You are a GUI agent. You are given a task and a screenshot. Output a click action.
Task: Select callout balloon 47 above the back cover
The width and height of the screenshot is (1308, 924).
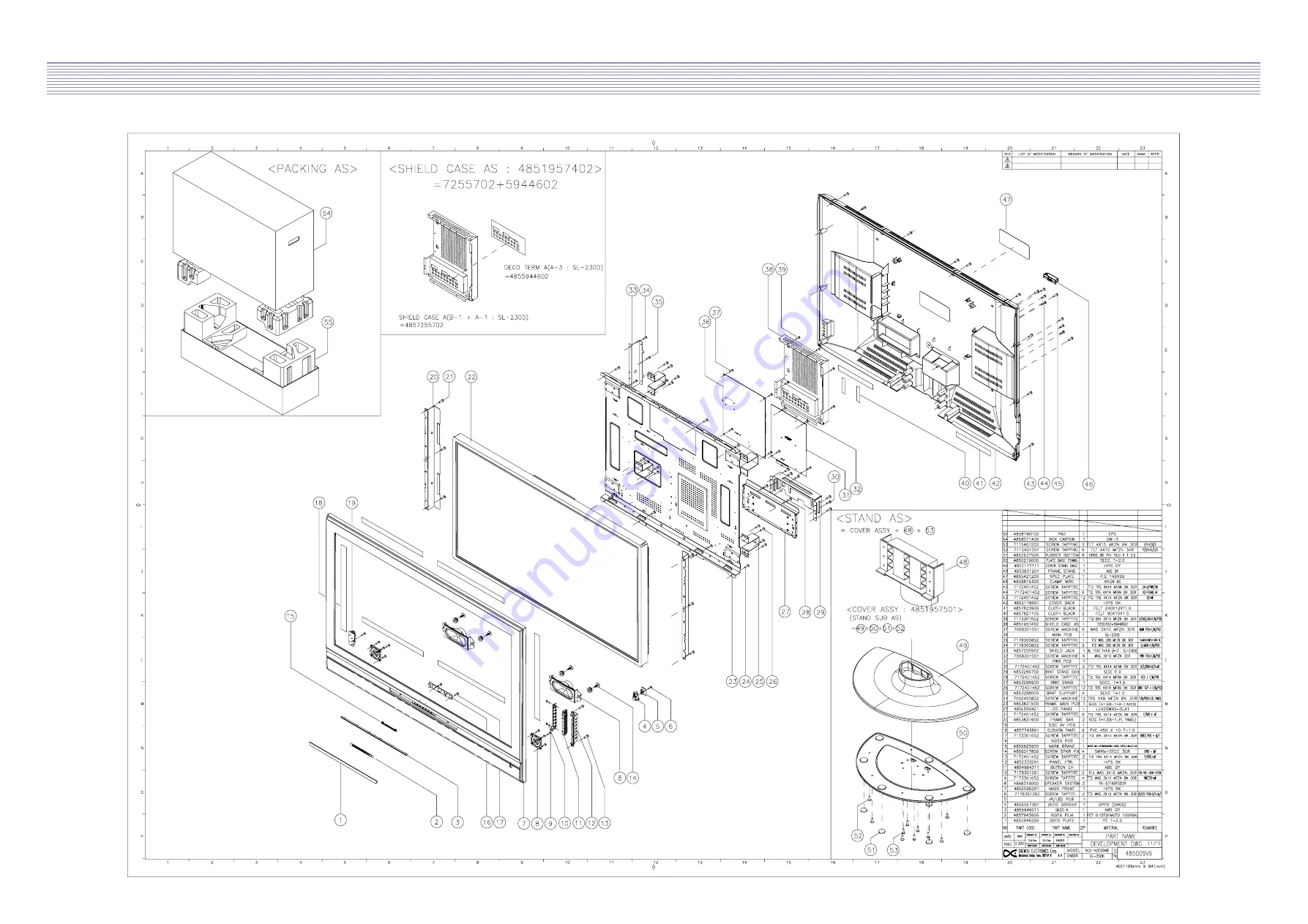coord(1006,199)
